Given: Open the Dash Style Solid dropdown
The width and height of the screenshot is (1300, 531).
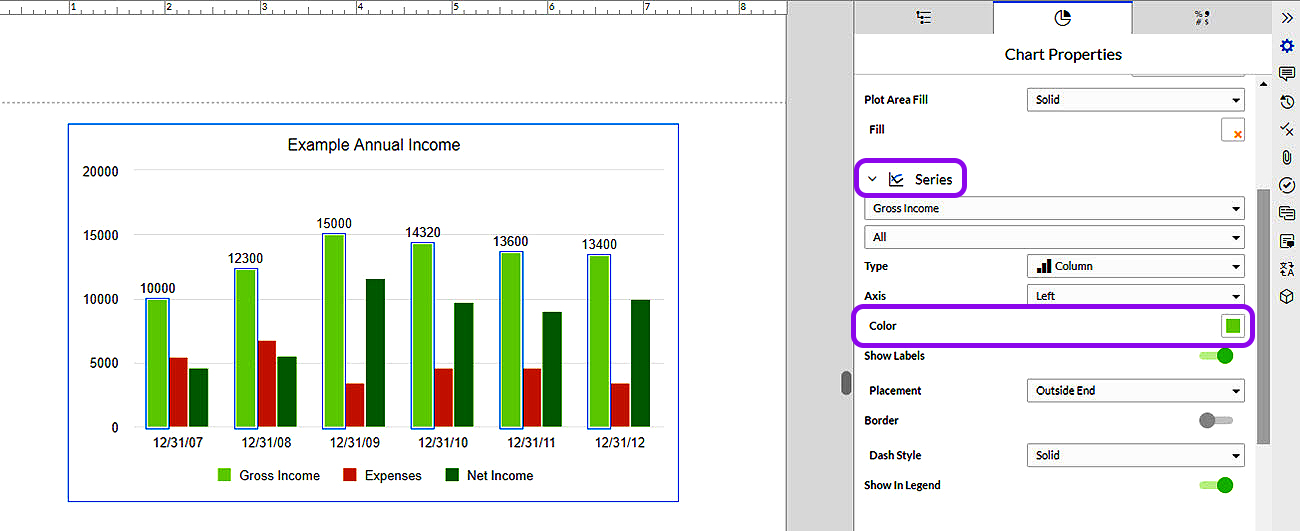Looking at the screenshot, I should click(x=1135, y=455).
